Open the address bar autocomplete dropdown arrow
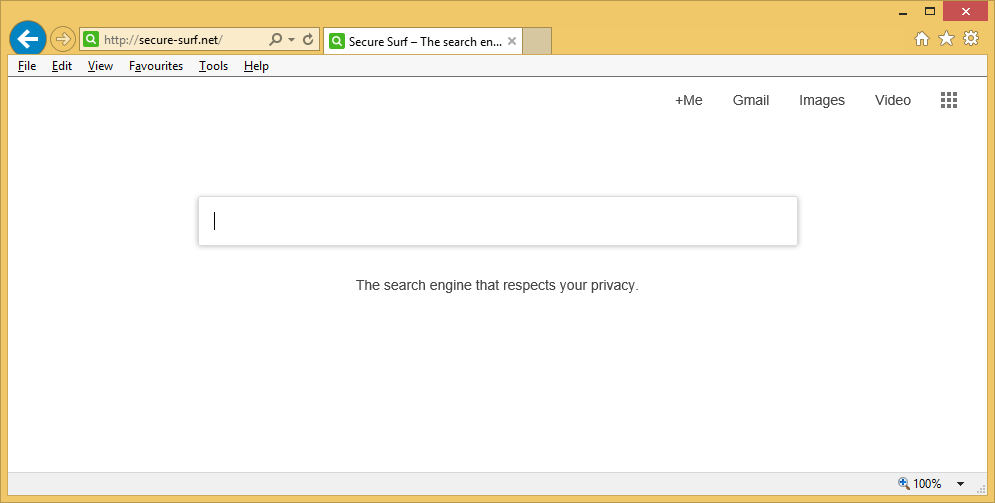 (291, 39)
